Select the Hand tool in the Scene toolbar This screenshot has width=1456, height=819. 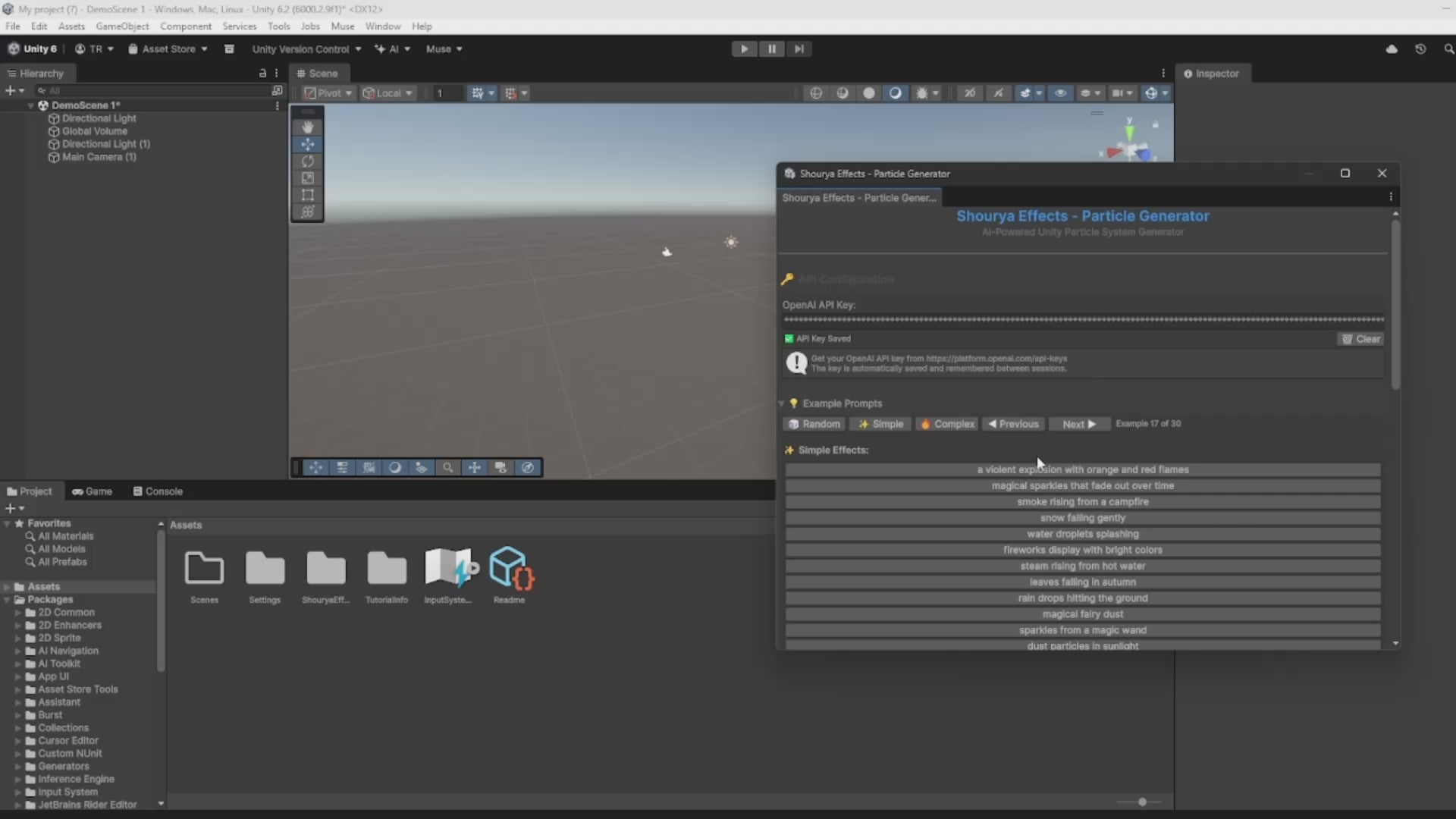(x=308, y=127)
